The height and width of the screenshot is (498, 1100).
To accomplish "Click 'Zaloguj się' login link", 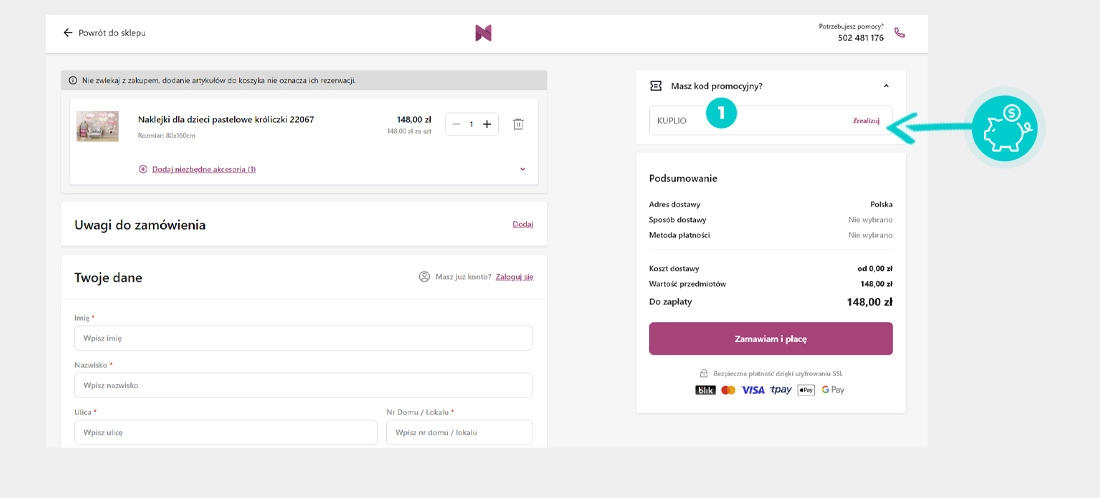I will pyautogui.click(x=514, y=277).
